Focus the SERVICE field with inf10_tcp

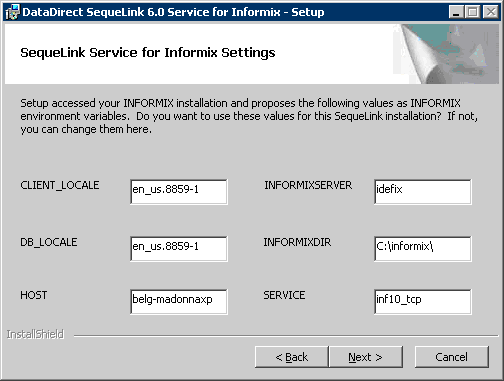[x=423, y=302]
